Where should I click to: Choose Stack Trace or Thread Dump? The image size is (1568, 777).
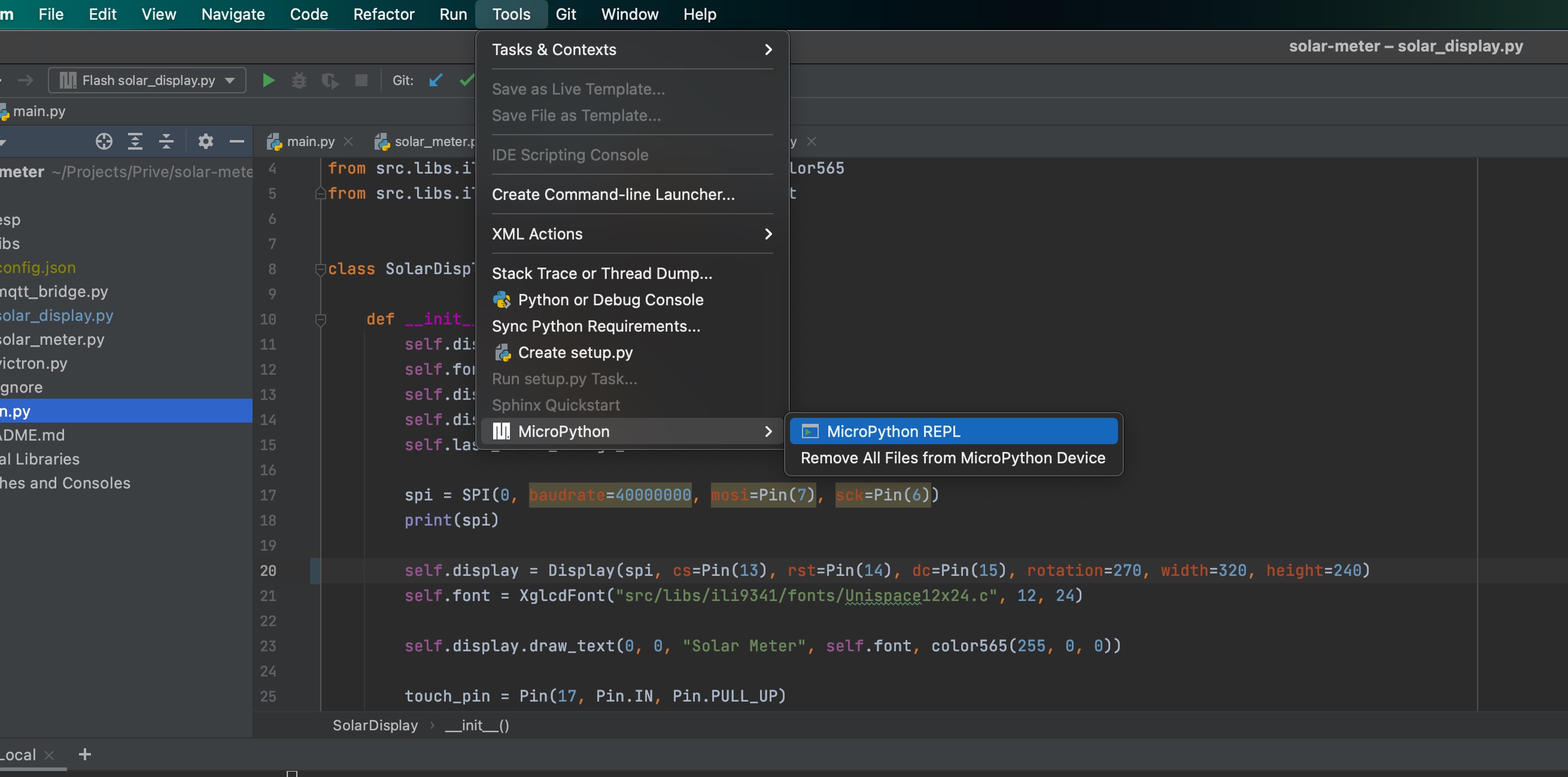632,274
